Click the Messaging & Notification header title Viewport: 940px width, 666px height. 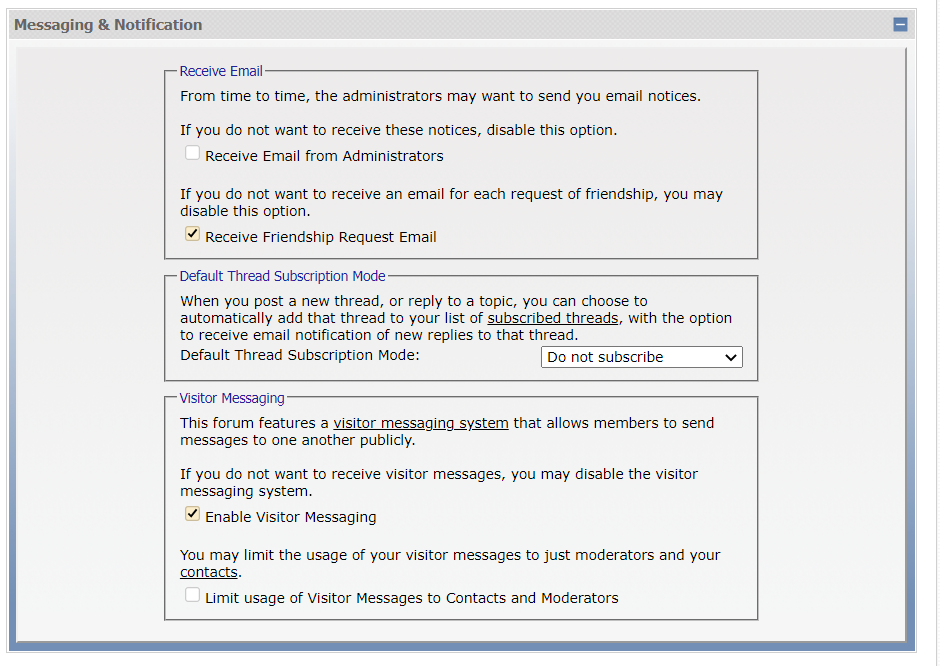coord(108,25)
